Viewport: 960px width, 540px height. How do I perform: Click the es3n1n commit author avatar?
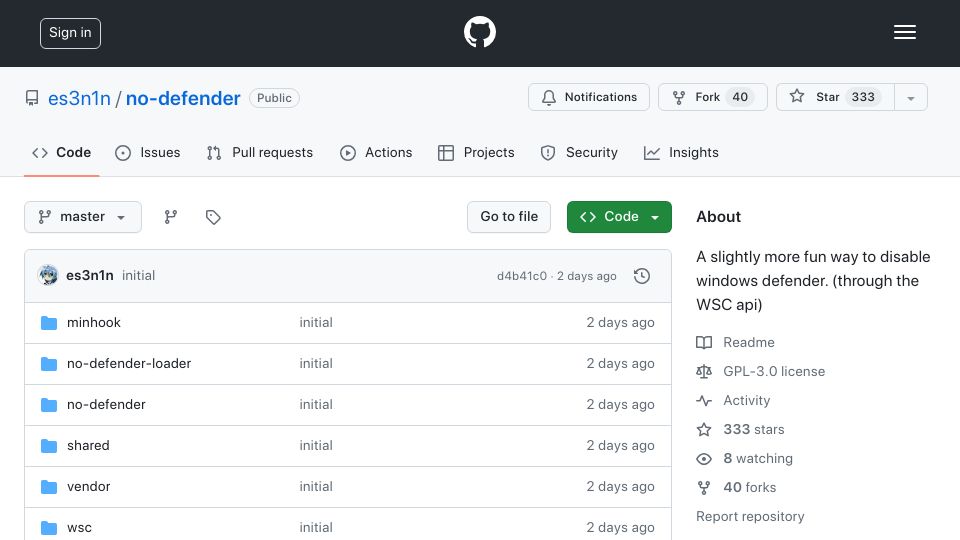coord(48,276)
